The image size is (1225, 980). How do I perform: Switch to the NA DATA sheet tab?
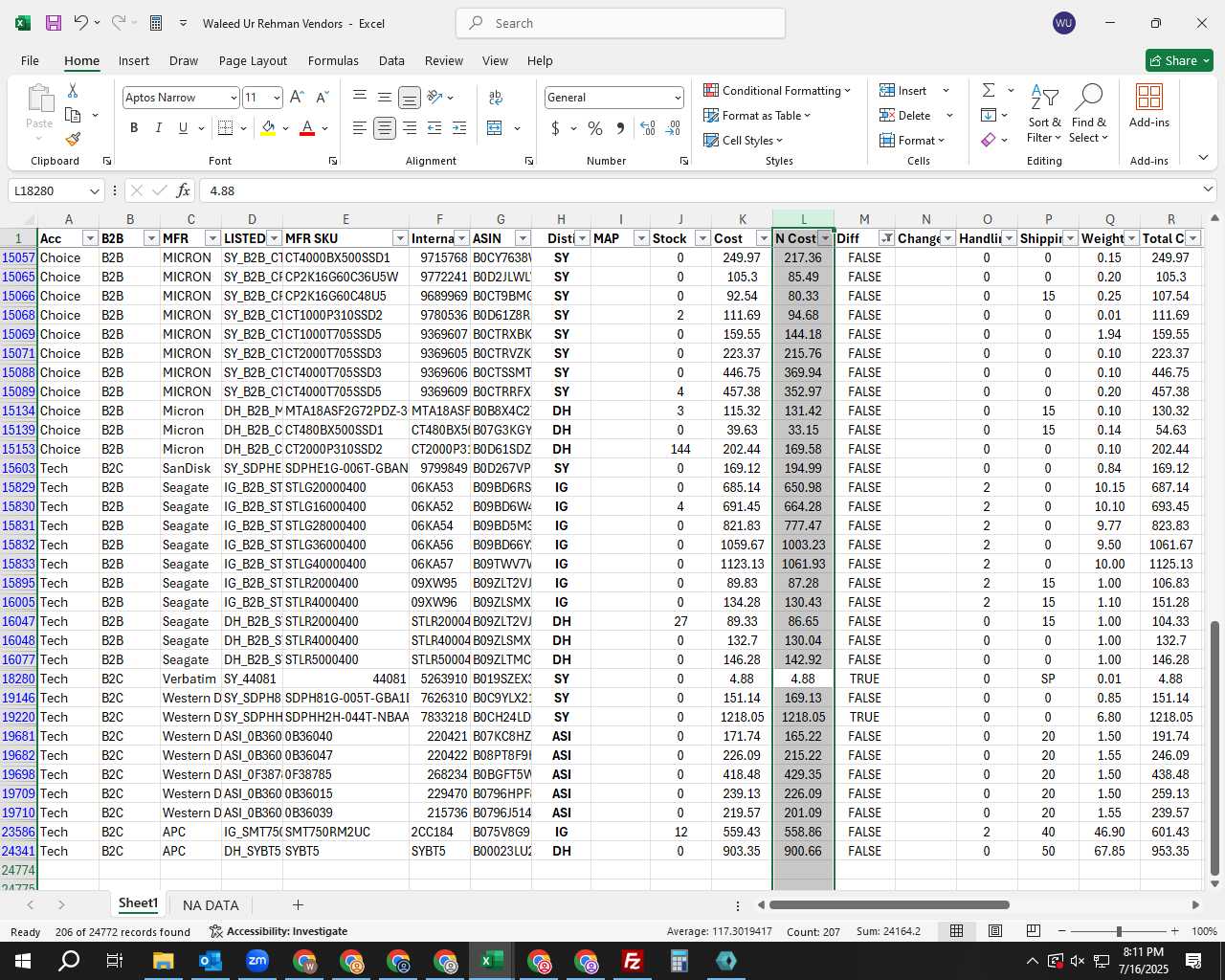click(x=211, y=905)
